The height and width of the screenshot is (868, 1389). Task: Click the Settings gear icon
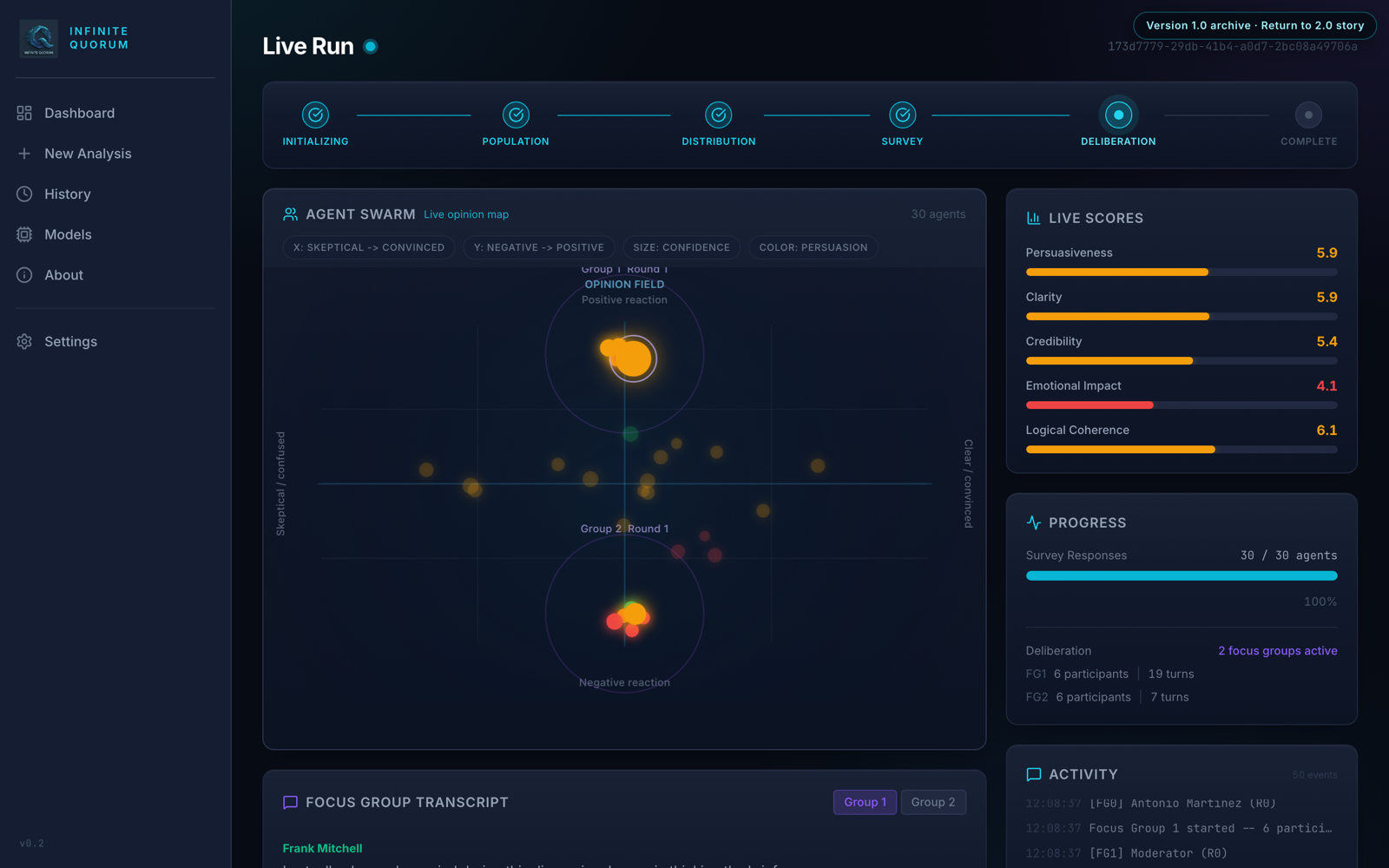coord(24,341)
